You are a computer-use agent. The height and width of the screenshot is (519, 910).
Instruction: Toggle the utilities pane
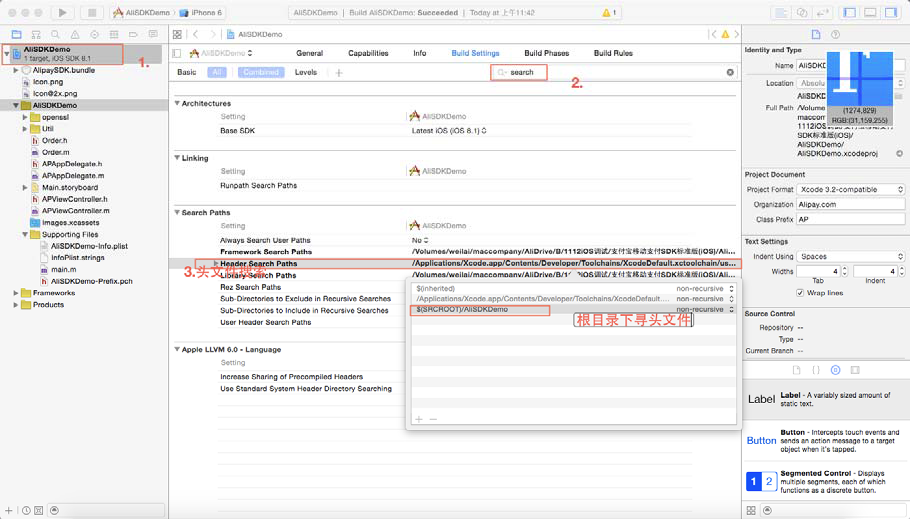(x=891, y=12)
